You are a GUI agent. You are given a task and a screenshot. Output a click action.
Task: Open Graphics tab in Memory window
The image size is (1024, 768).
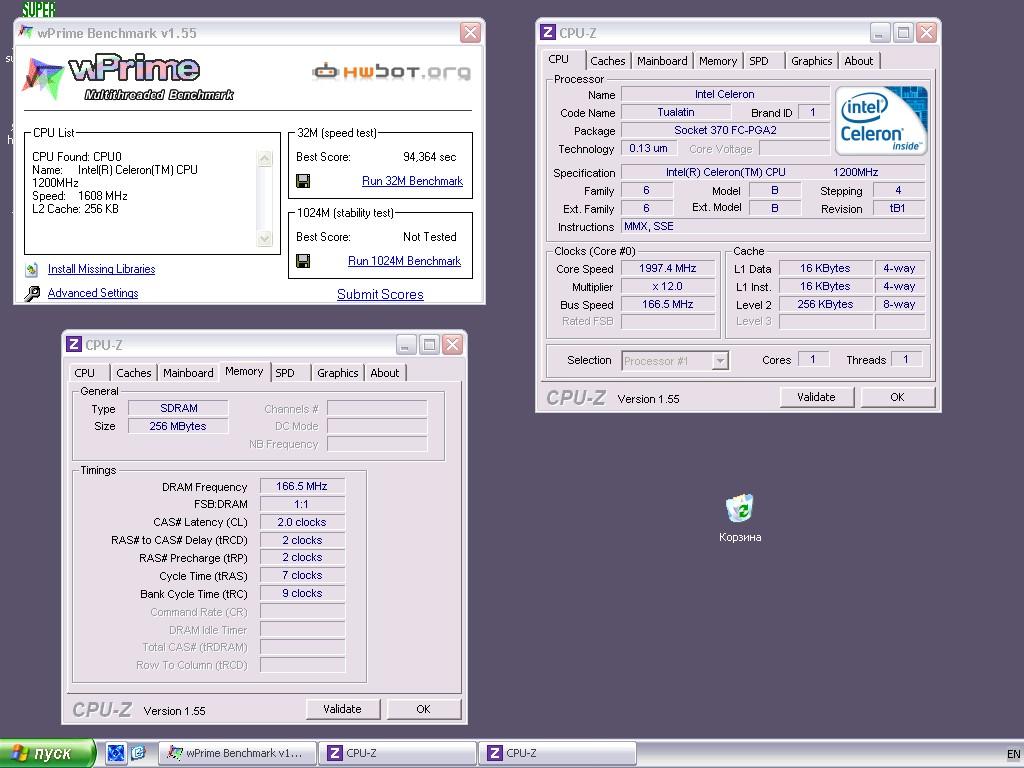pyautogui.click(x=338, y=373)
